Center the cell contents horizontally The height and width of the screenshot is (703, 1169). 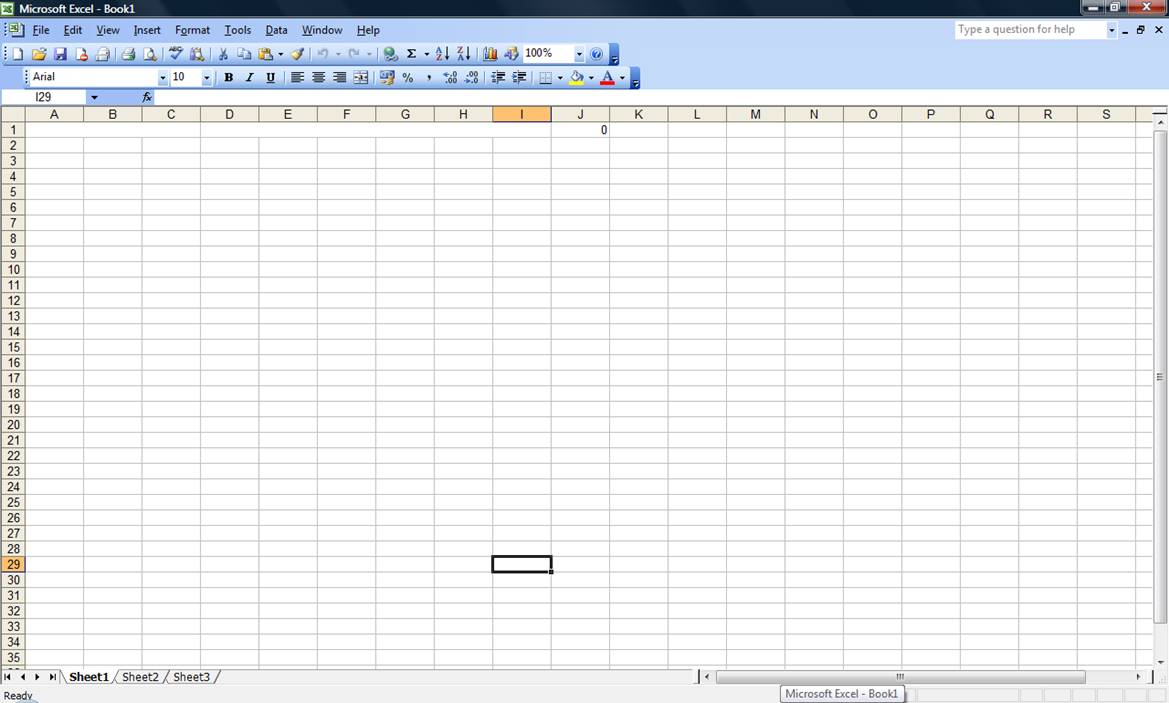pos(318,78)
